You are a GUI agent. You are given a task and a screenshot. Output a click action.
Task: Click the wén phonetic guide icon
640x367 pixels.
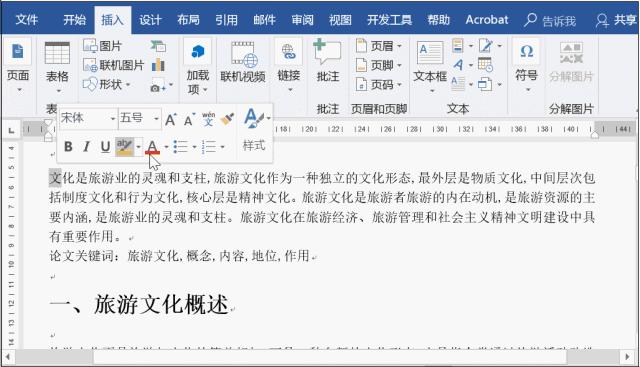coord(208,119)
